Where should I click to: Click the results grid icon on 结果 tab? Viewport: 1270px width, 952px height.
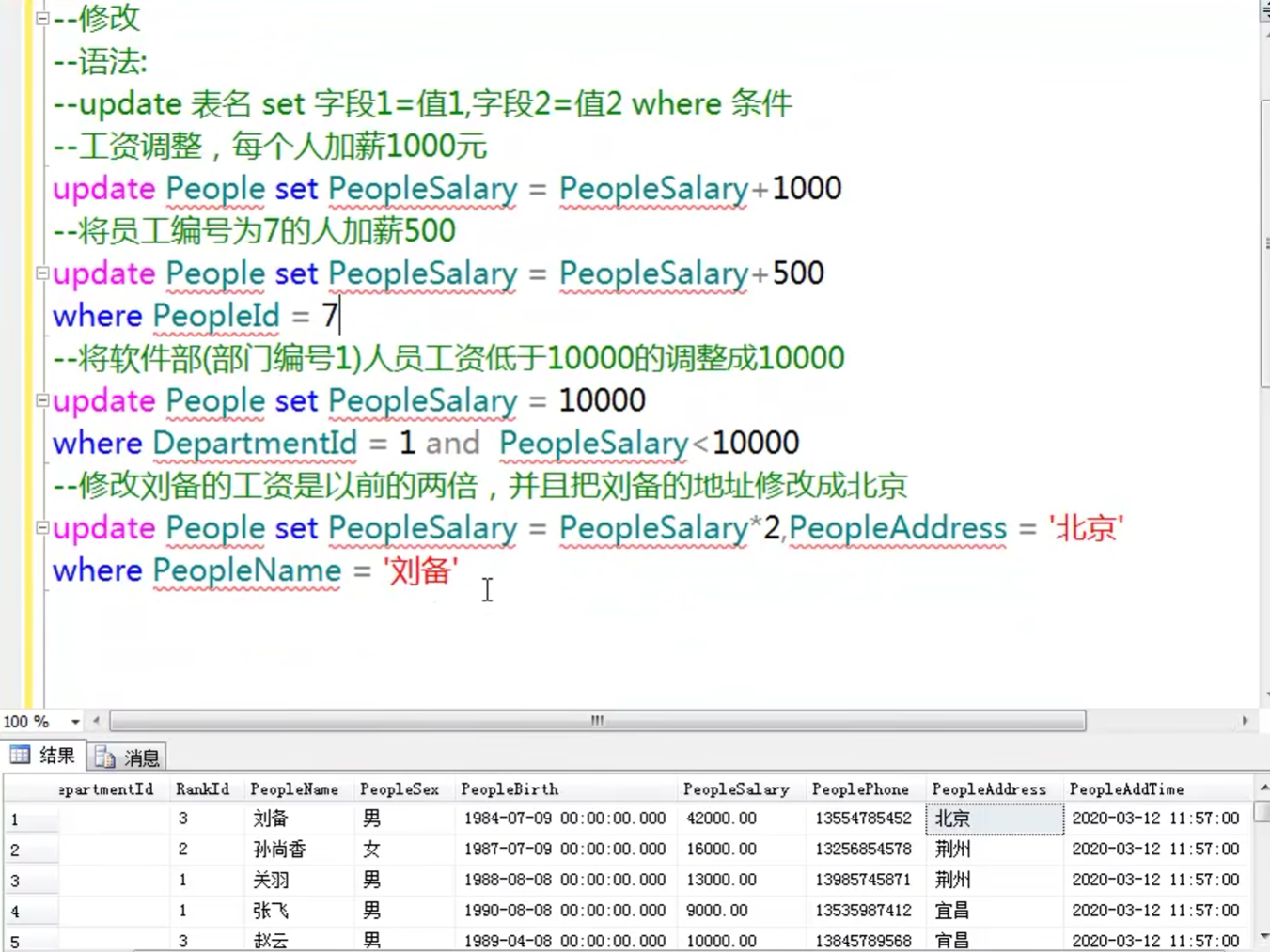click(20, 755)
